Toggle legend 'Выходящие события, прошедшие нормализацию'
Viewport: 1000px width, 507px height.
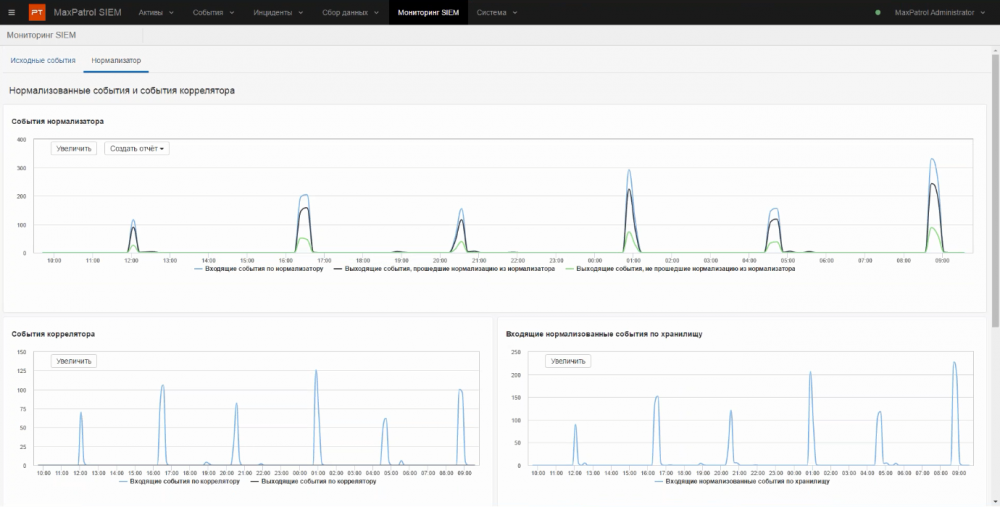pyautogui.click(x=444, y=269)
